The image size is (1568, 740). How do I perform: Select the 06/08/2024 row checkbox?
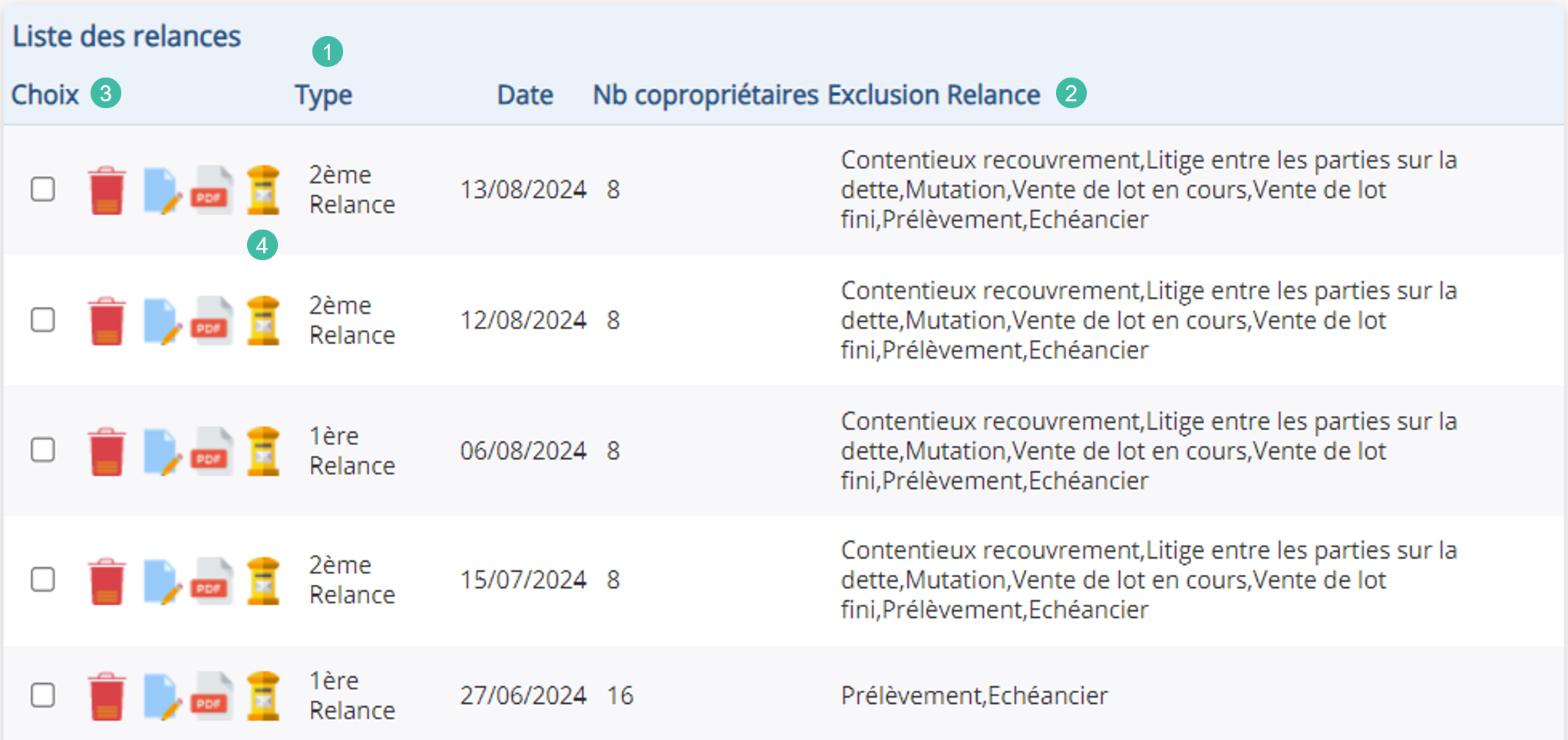(43, 450)
